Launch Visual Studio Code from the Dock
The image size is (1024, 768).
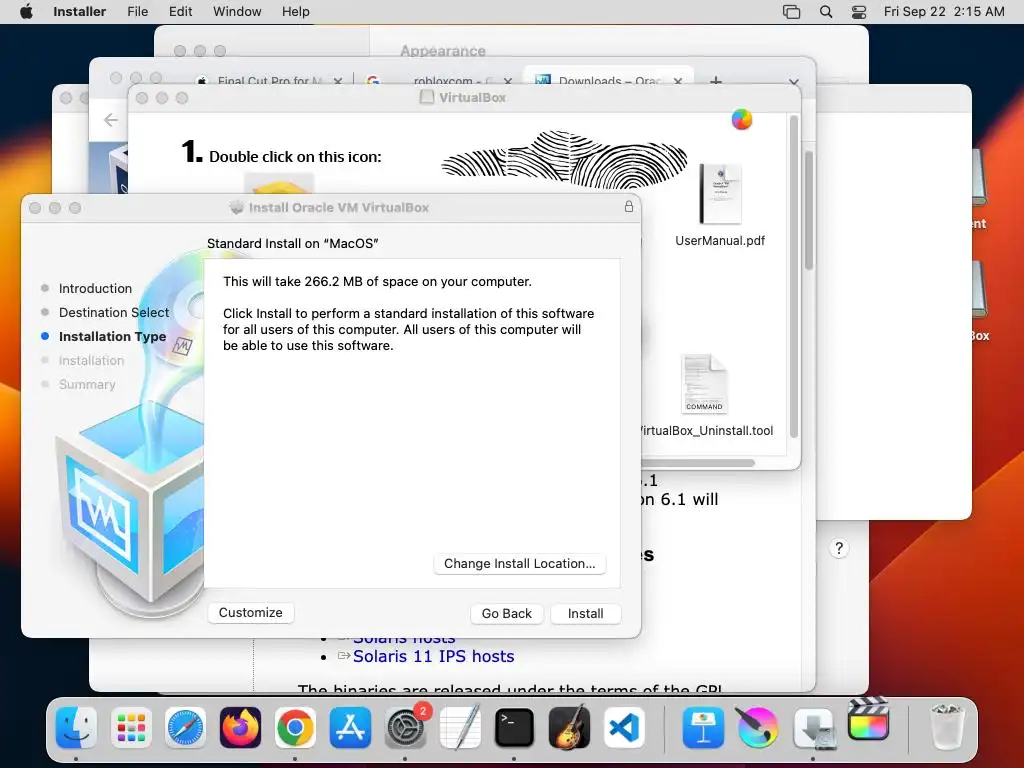pos(624,728)
